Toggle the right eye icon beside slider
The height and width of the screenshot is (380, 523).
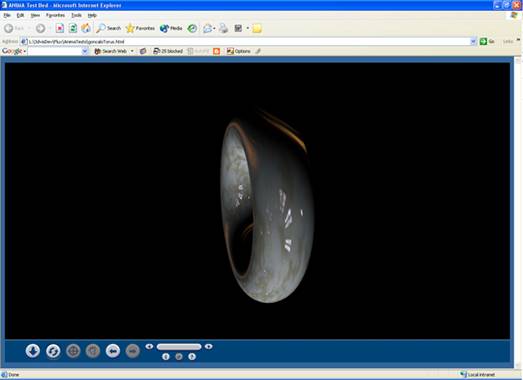[209, 347]
